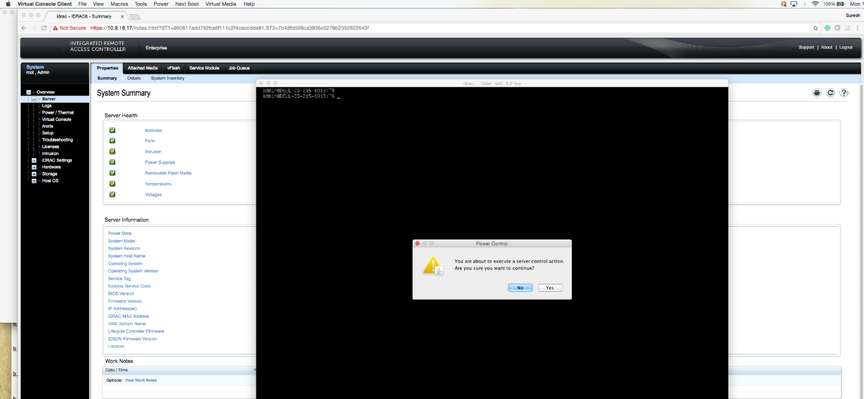Open the Power menu in menu bar

click(161, 4)
